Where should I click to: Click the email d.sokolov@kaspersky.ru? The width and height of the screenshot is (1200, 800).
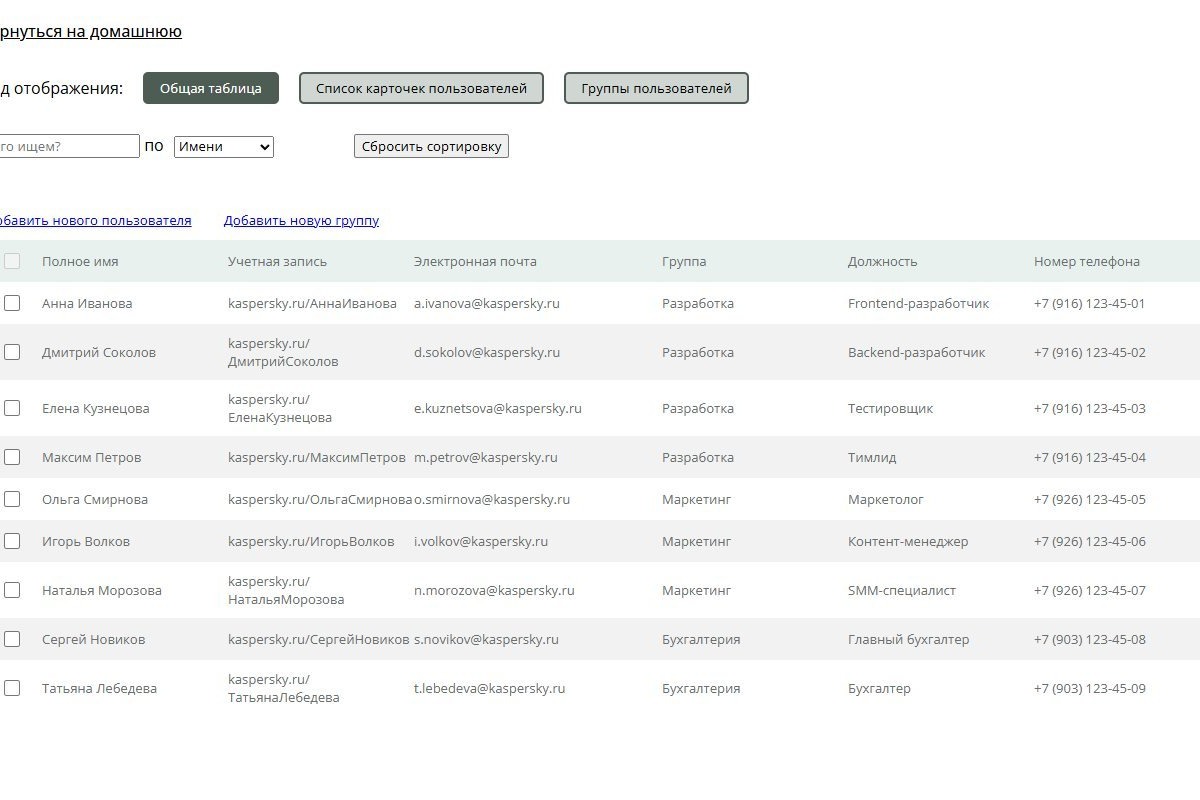tap(487, 352)
